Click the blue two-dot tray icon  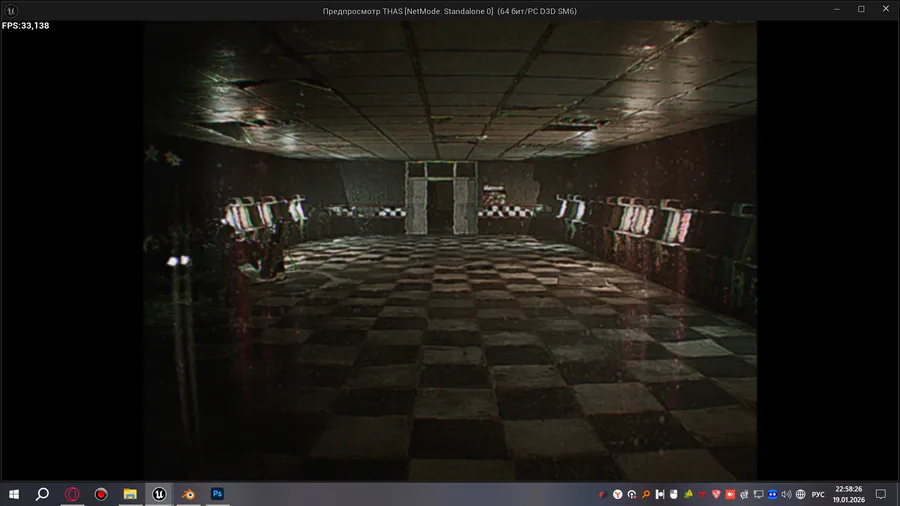tap(773, 494)
